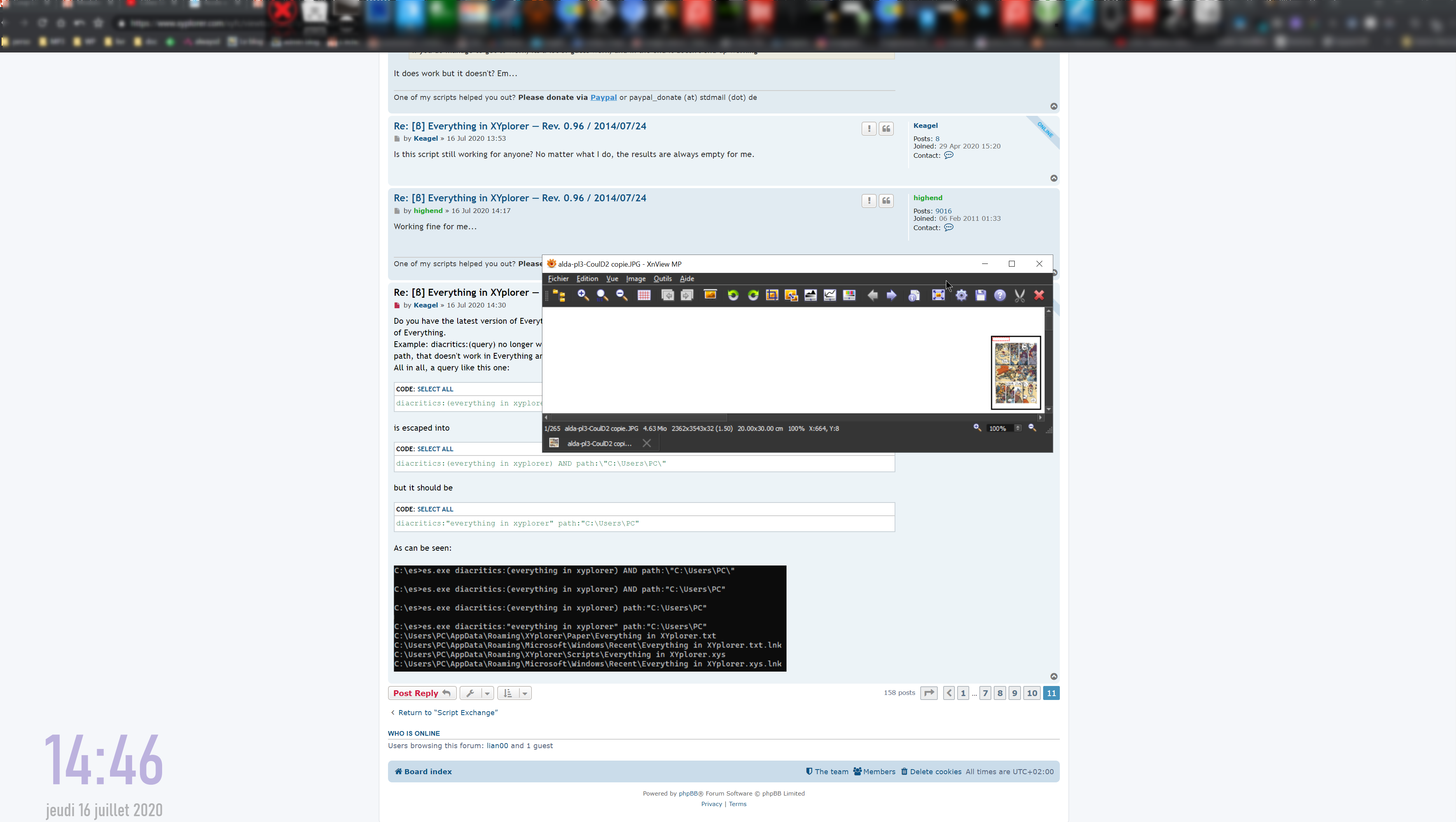Expand the display and sorting options dropdown

[514, 693]
